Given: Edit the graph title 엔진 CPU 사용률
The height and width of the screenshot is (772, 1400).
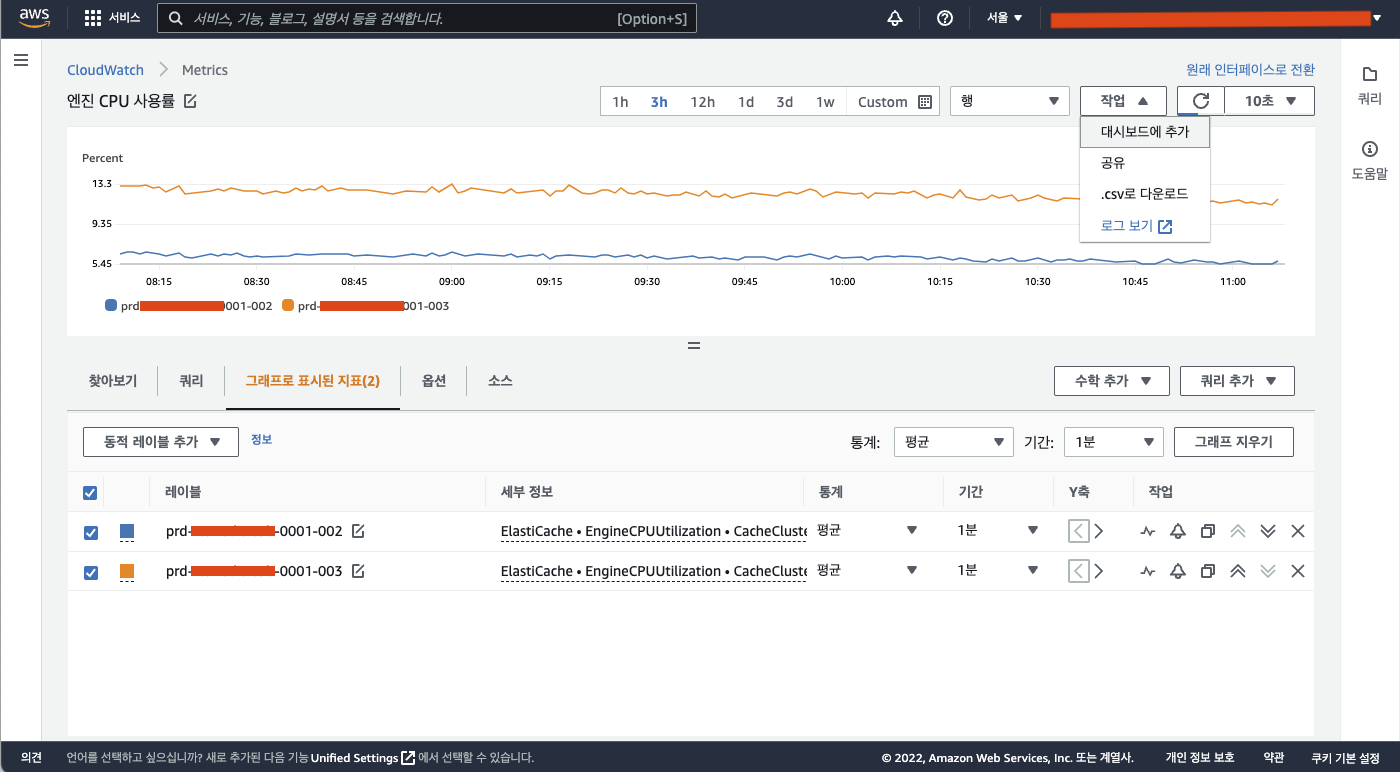Looking at the screenshot, I should click(x=191, y=101).
